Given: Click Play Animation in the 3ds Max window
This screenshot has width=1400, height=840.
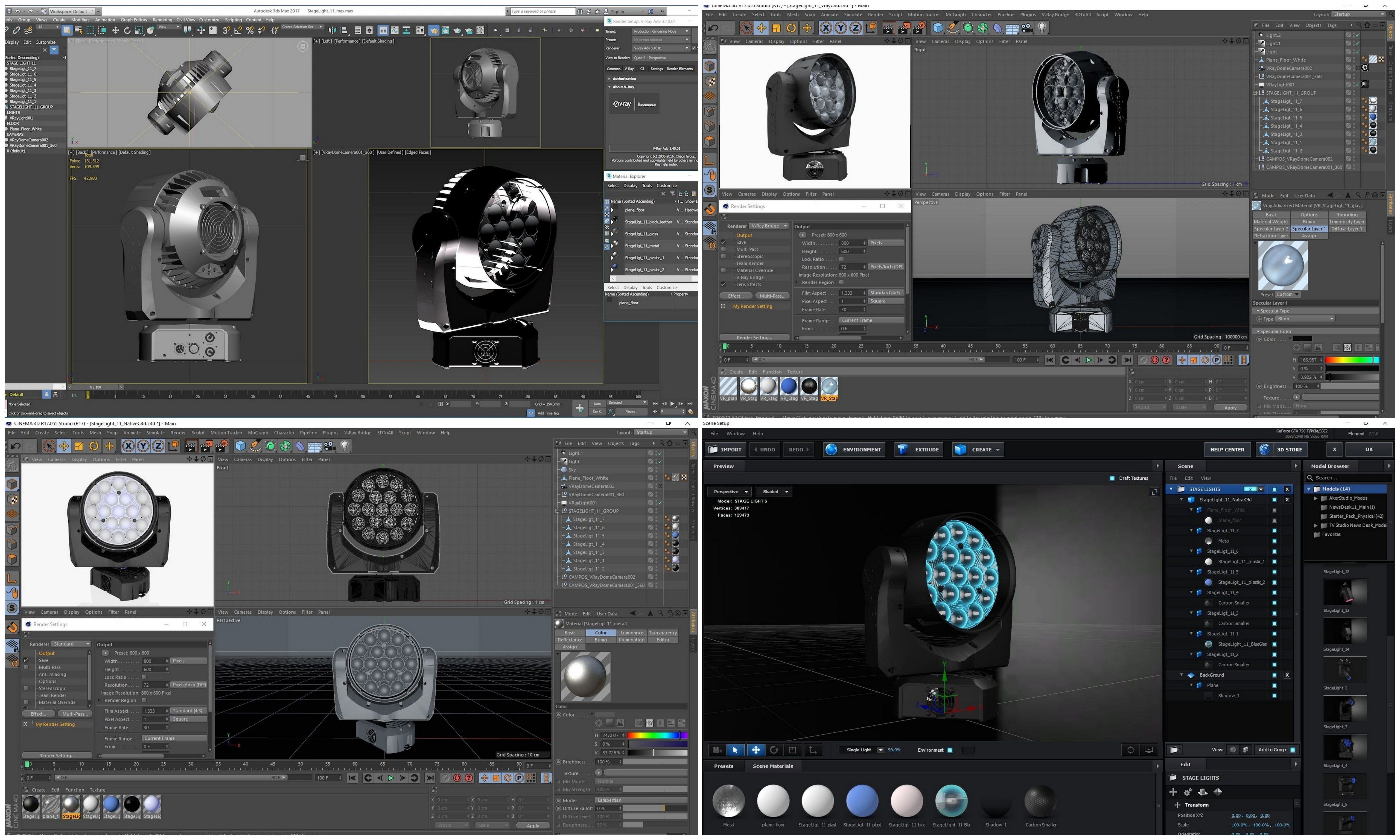Looking at the screenshot, I should click(672, 404).
